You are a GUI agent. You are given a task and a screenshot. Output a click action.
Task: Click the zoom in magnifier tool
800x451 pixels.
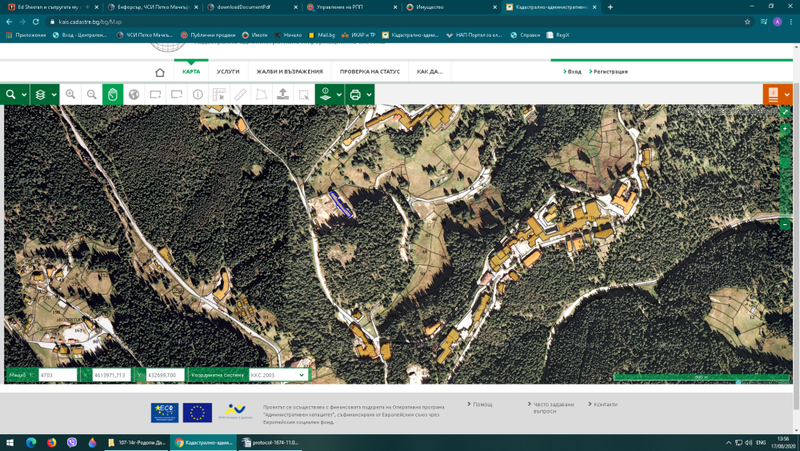point(71,95)
